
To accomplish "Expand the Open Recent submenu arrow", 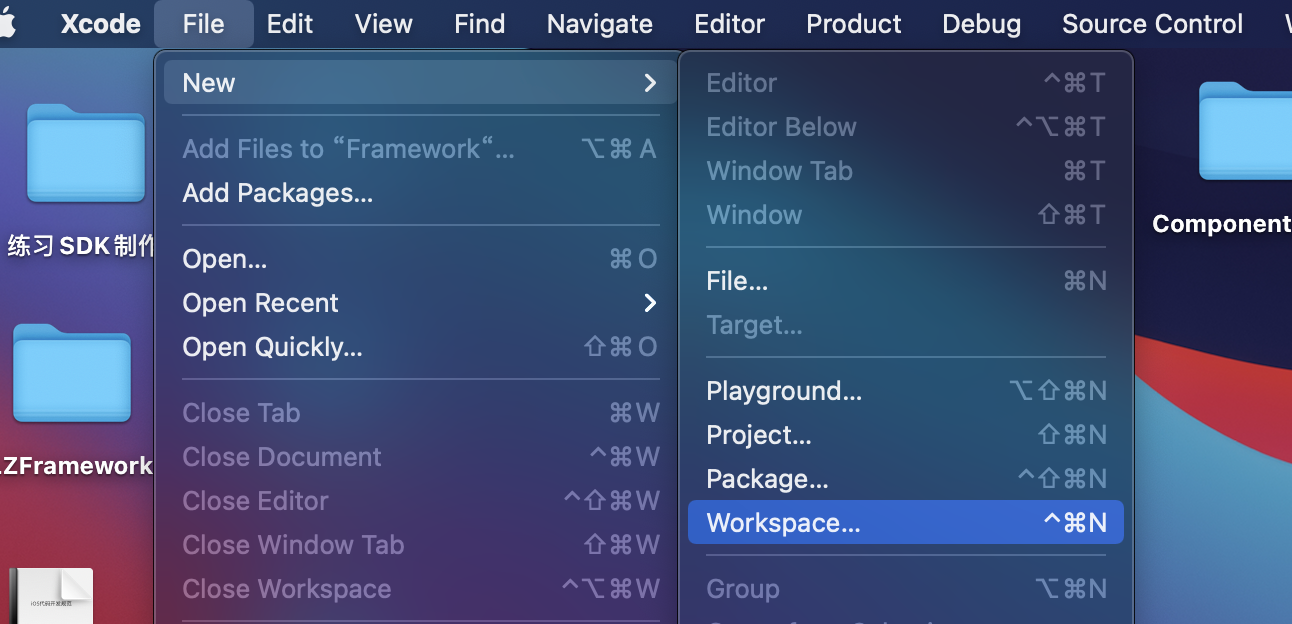I will click(x=650, y=303).
